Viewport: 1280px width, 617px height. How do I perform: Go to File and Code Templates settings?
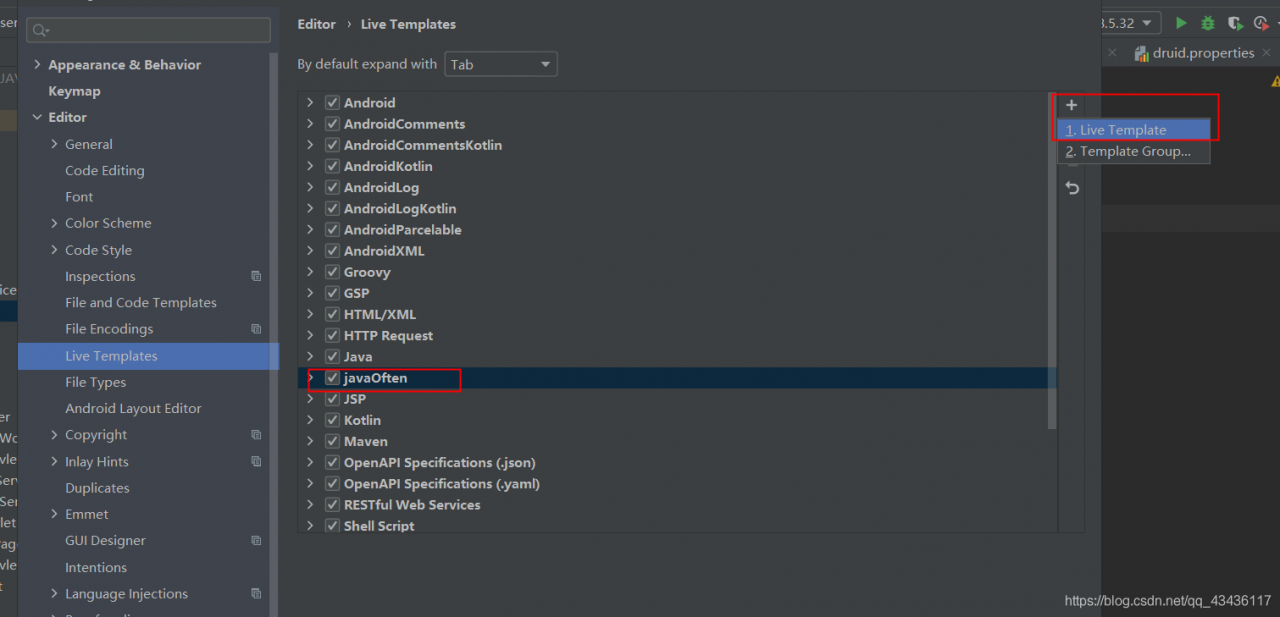141,303
